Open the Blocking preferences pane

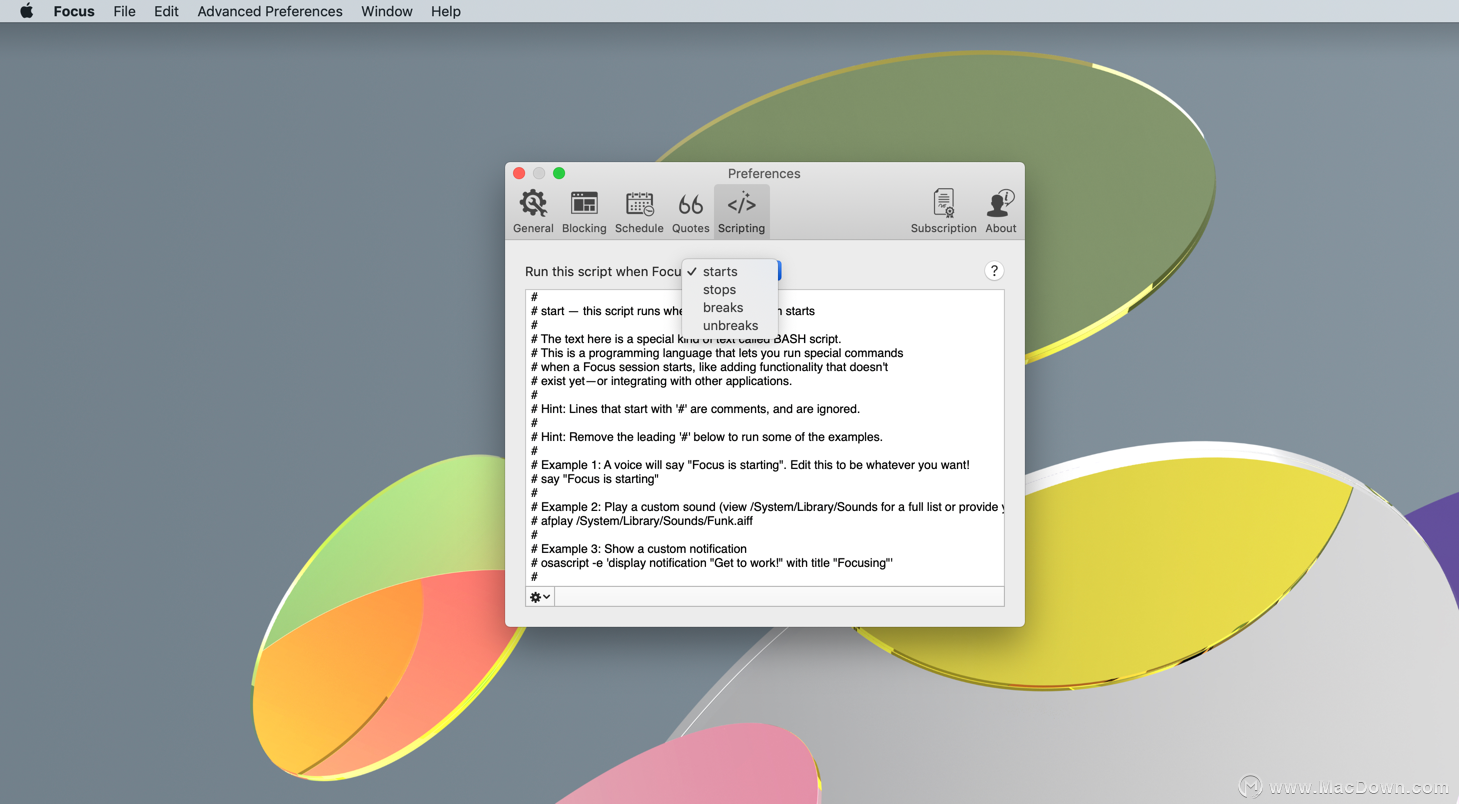pyautogui.click(x=584, y=212)
